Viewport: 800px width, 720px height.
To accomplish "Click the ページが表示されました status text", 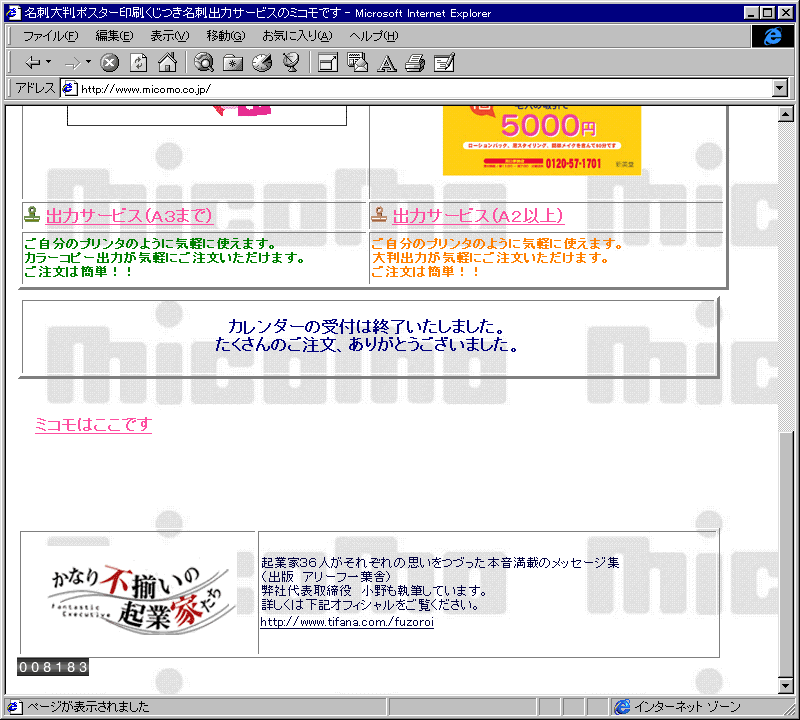I will (x=88, y=707).
